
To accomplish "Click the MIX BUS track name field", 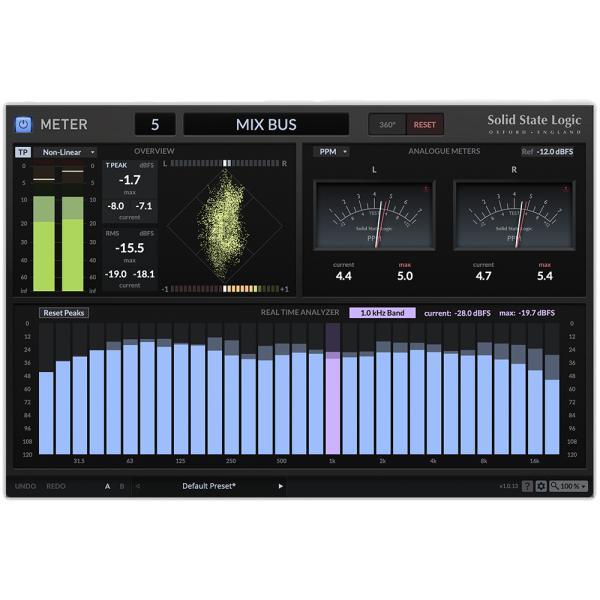I will click(x=266, y=124).
